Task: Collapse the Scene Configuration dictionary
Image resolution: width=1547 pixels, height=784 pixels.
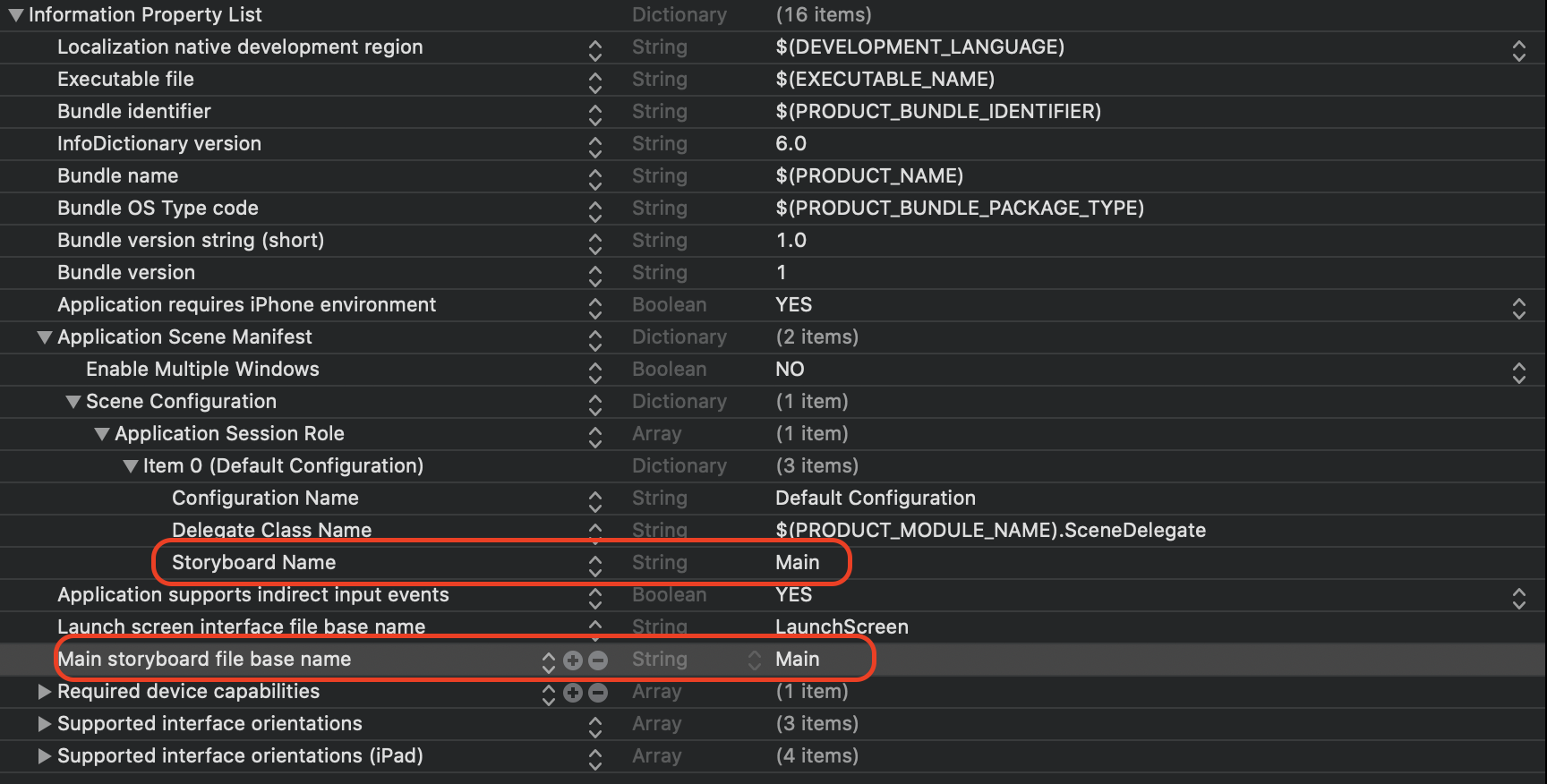Action: 73,402
